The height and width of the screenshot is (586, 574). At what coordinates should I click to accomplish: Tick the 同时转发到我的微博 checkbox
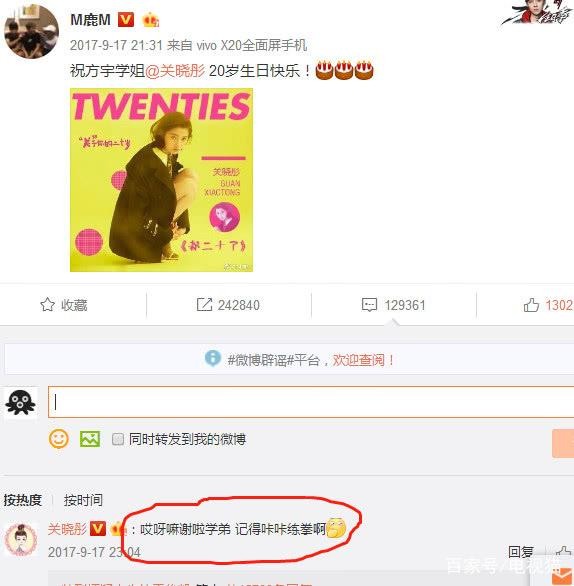pos(118,439)
